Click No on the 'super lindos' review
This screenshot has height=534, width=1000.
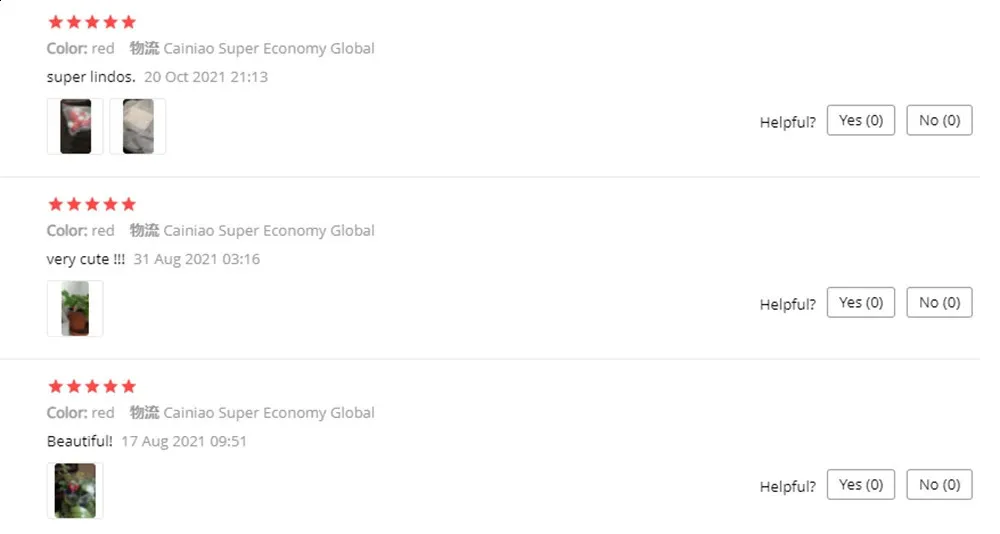(939, 121)
